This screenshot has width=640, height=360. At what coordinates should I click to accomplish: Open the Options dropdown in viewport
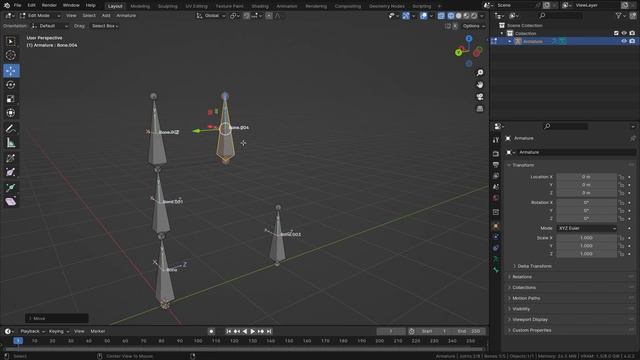tap(473, 26)
